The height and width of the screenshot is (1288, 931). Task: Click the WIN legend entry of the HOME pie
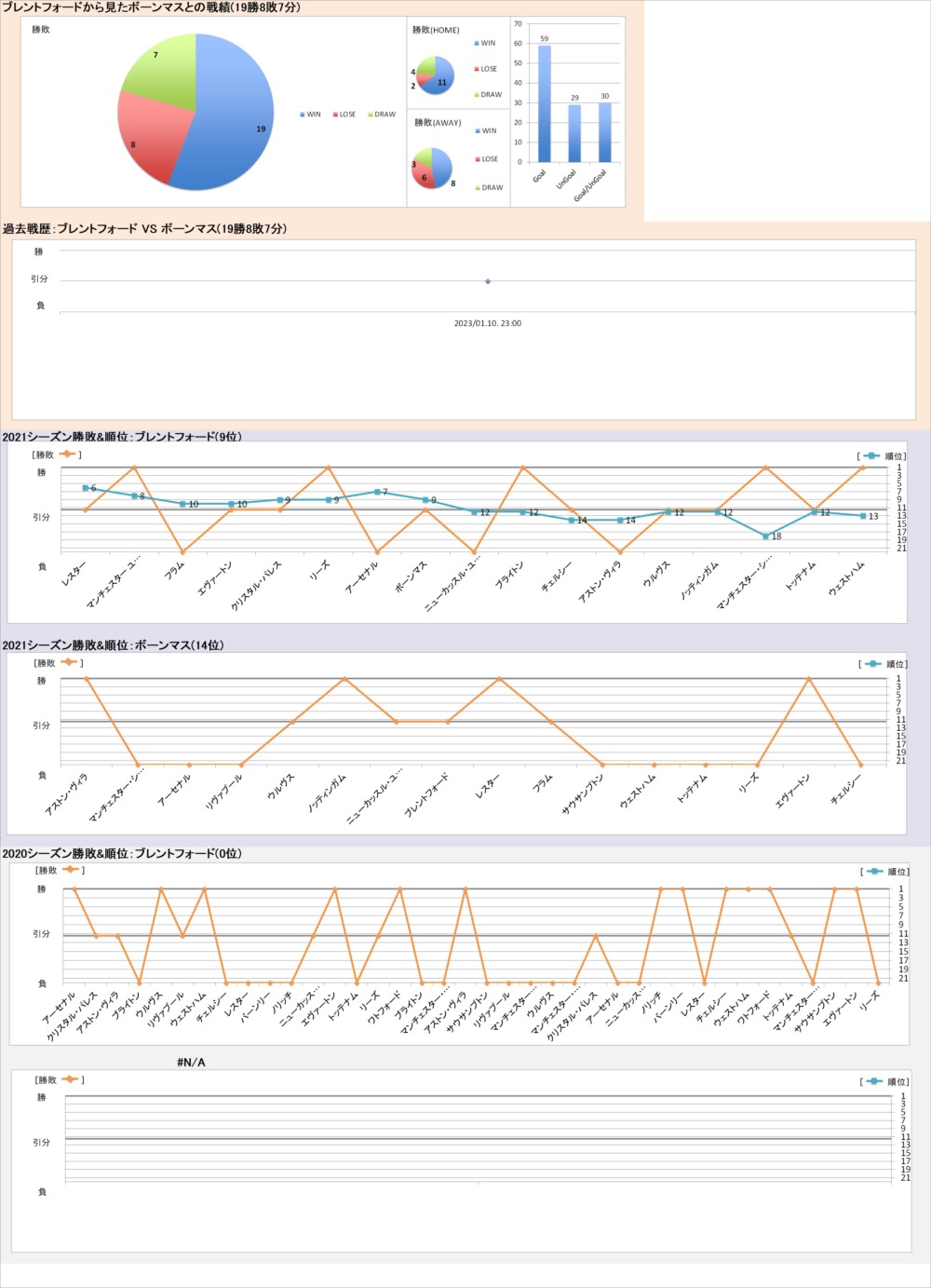click(485, 43)
